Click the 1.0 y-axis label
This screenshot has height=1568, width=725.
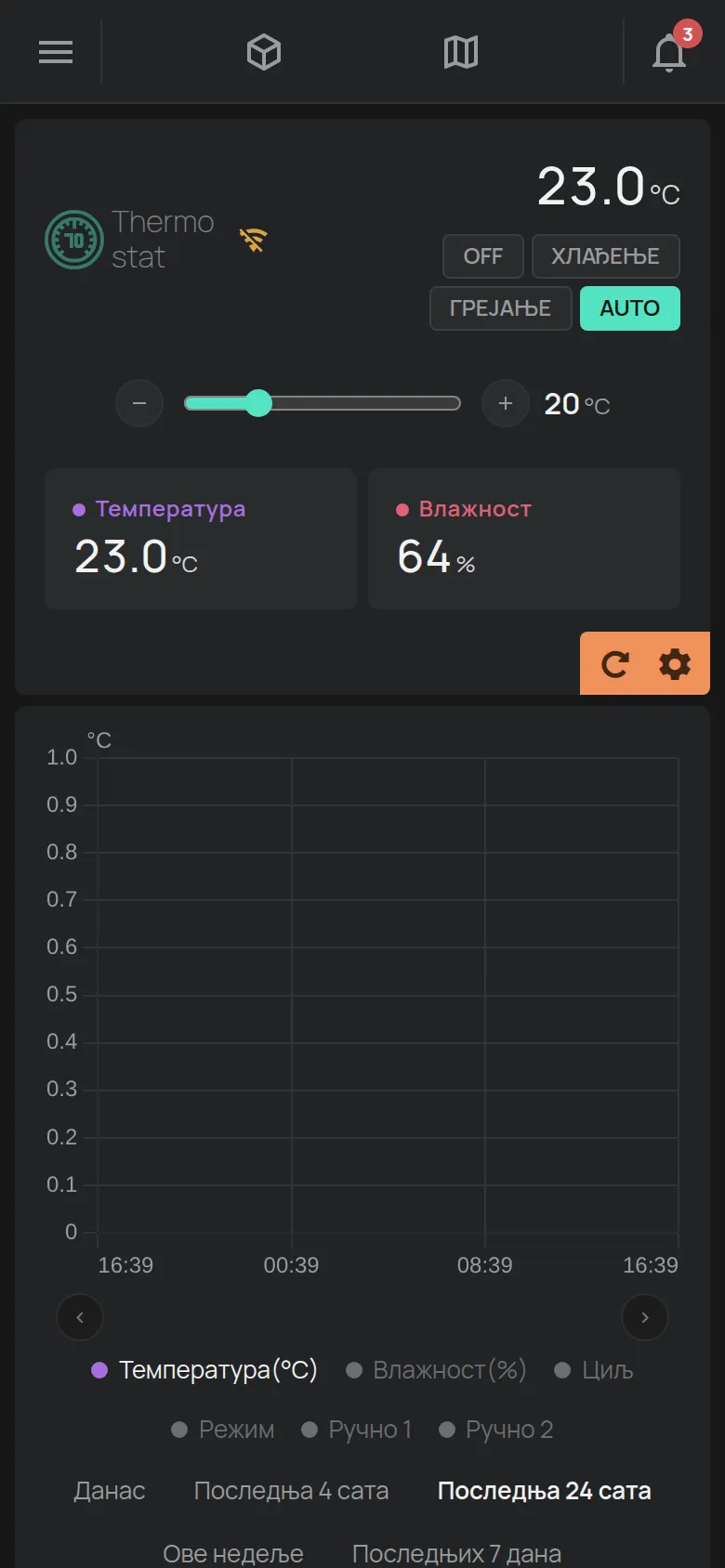pyautogui.click(x=62, y=757)
